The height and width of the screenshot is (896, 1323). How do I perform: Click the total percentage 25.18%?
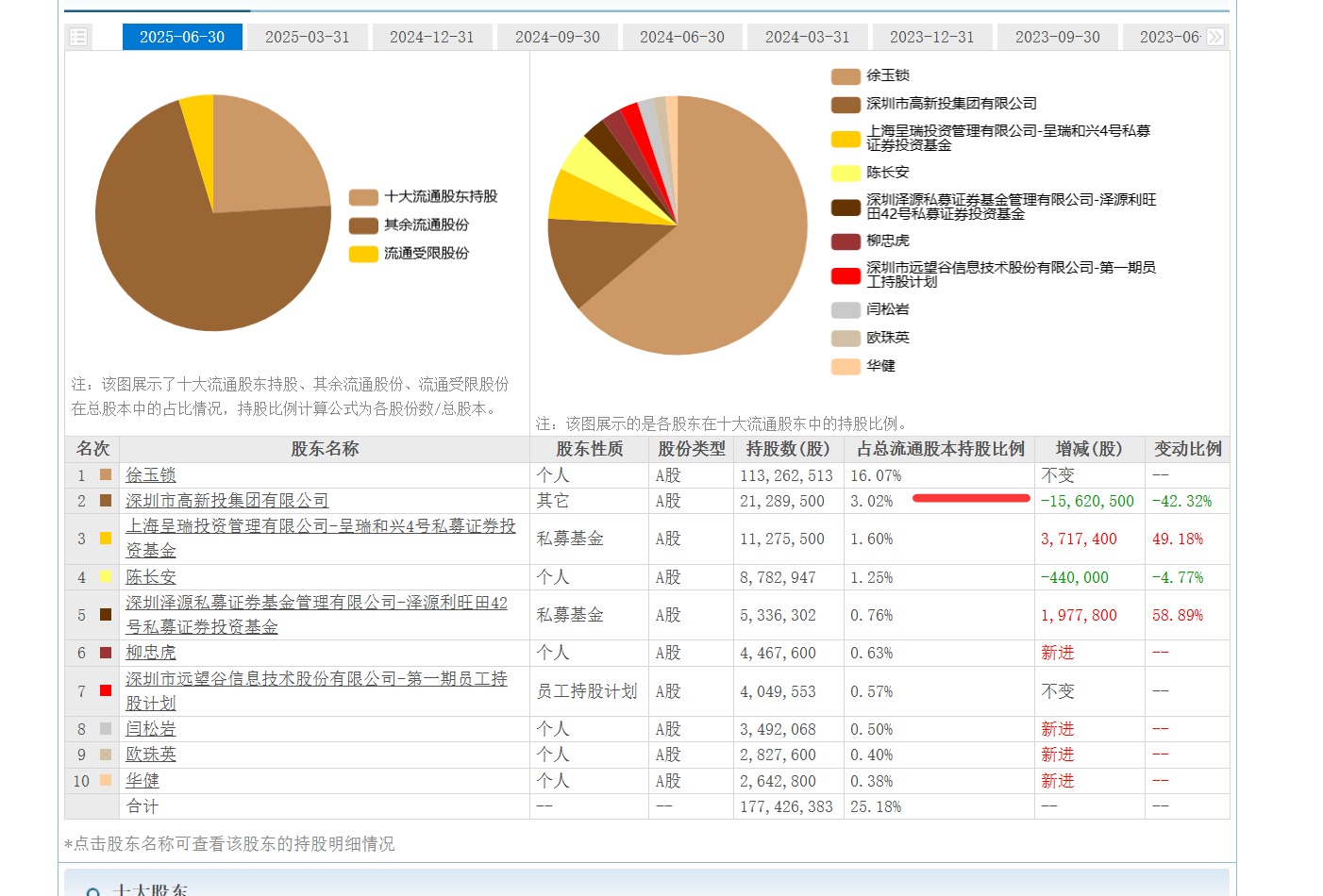[x=876, y=806]
